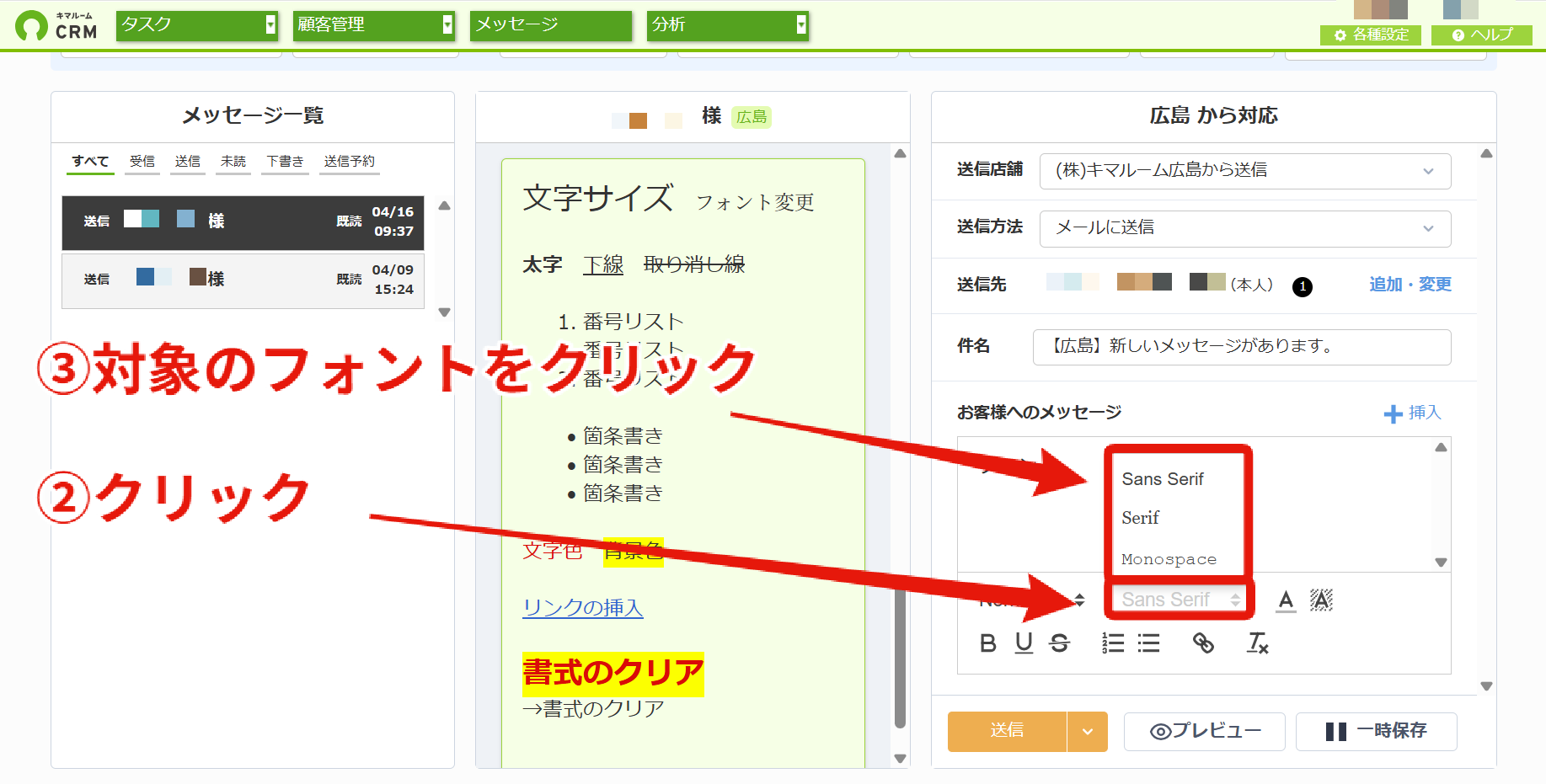This screenshot has width=1546, height=784.
Task: Clear formatting with the Tx icon
Action: coord(1258,643)
